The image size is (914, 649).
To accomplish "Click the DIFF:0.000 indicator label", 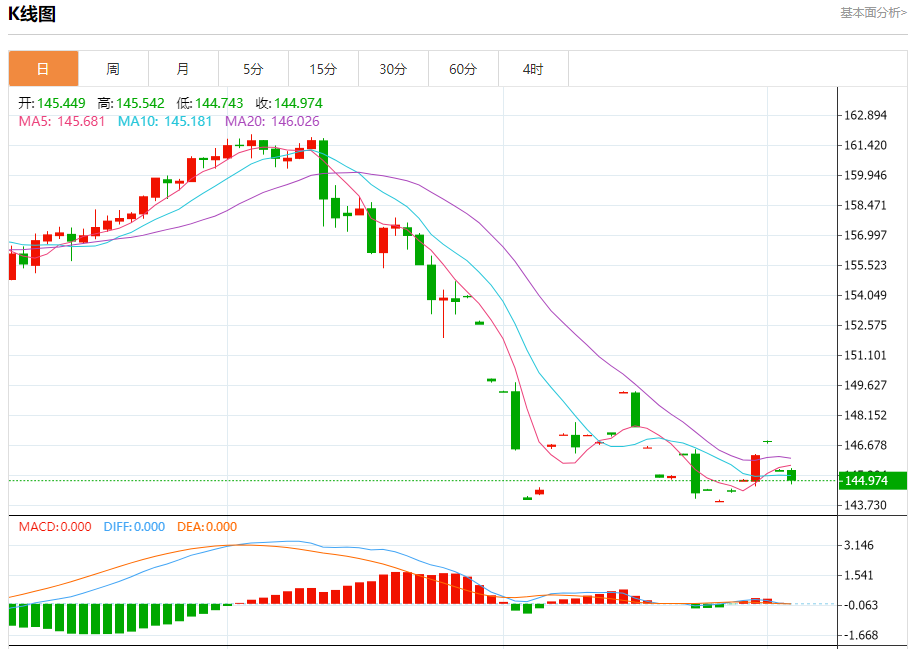I will point(134,527).
